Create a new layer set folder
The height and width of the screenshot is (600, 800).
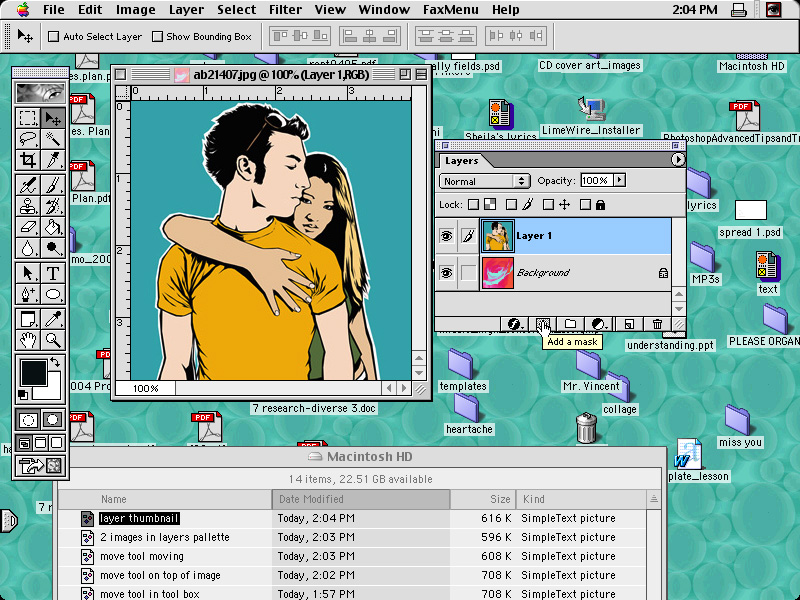(570, 324)
